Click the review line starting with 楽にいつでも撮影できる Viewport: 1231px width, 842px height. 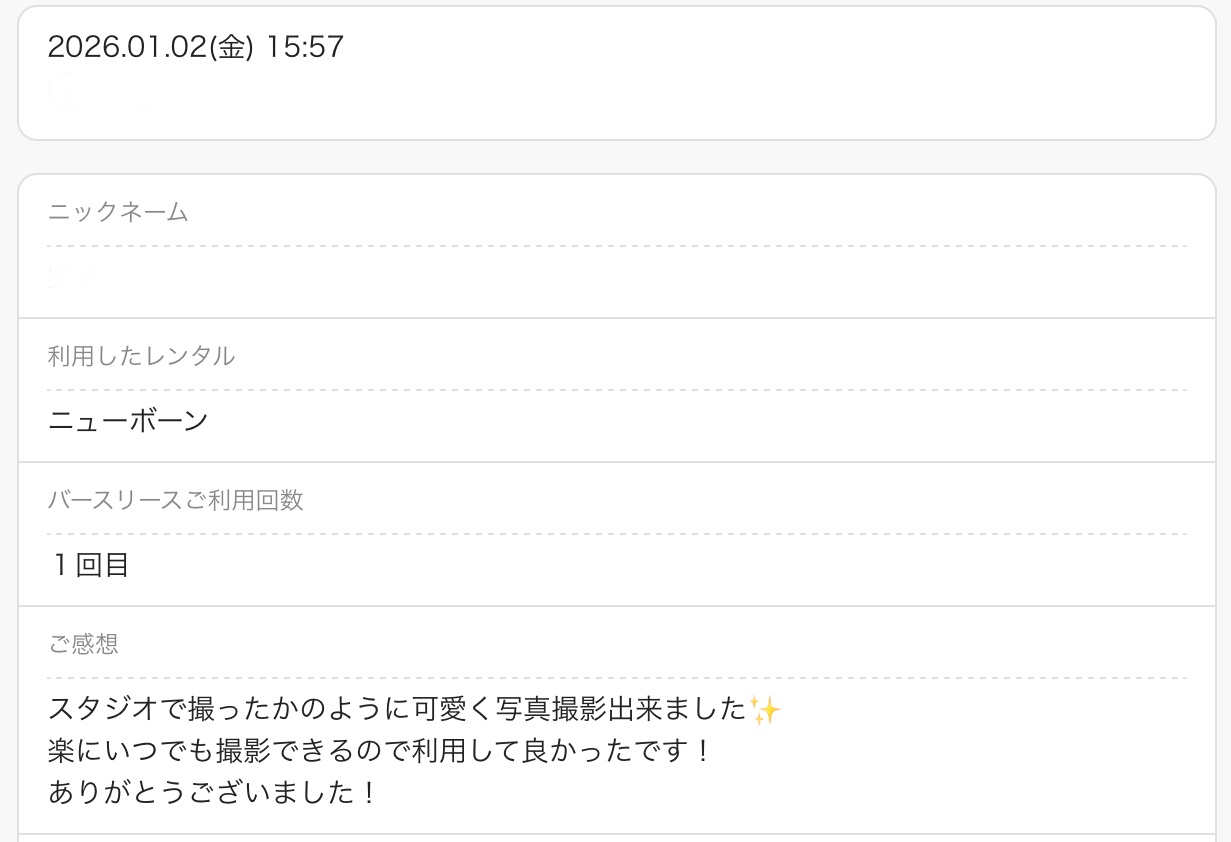pos(378,751)
